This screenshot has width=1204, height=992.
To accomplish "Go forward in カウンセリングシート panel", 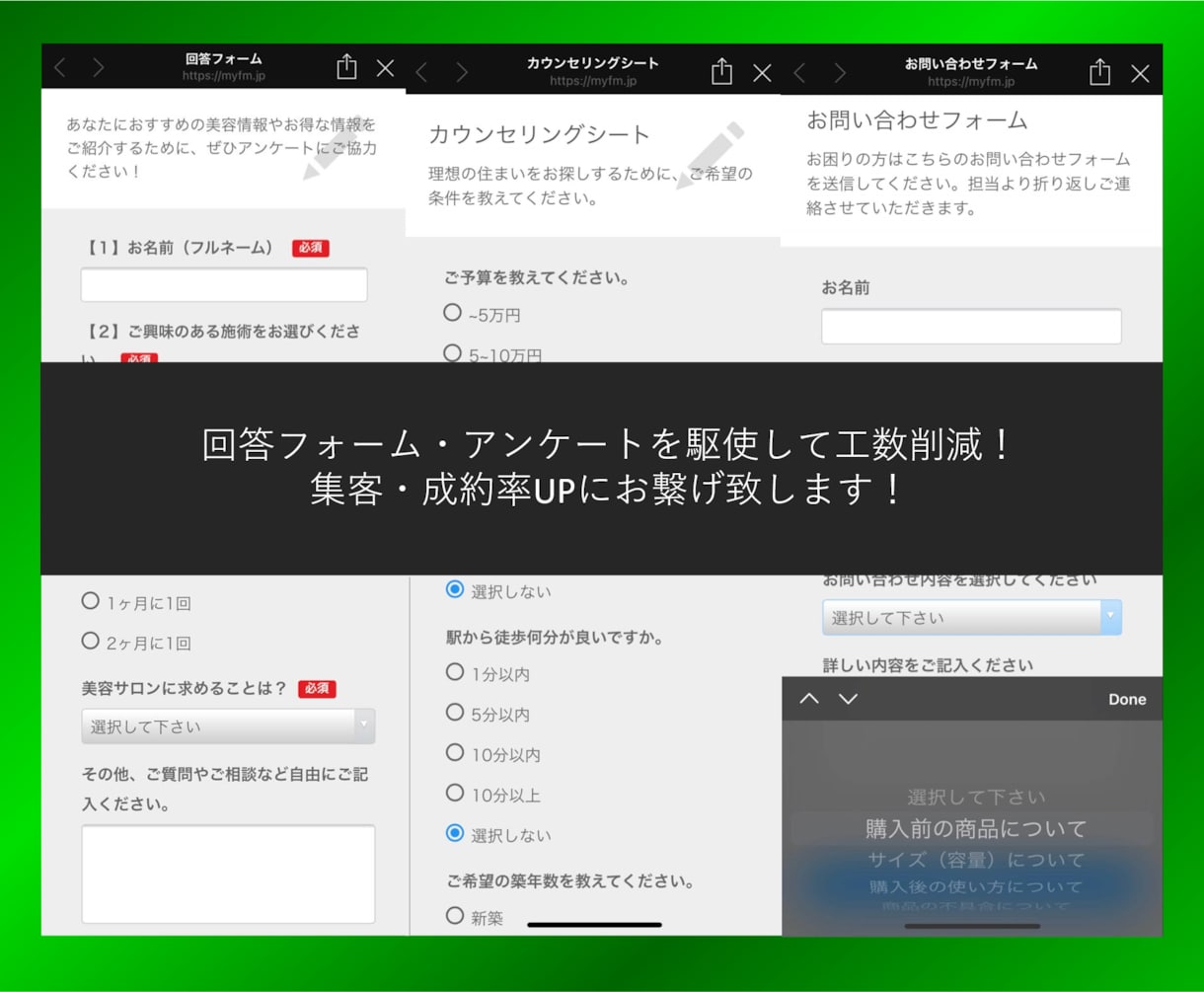I will click(462, 72).
